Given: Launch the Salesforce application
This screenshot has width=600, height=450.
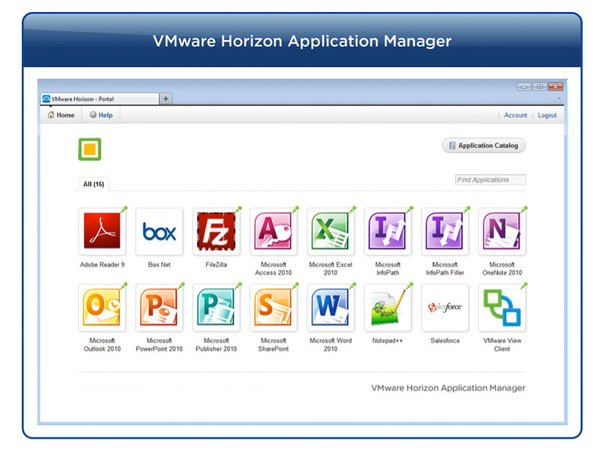Looking at the screenshot, I should click(444, 308).
